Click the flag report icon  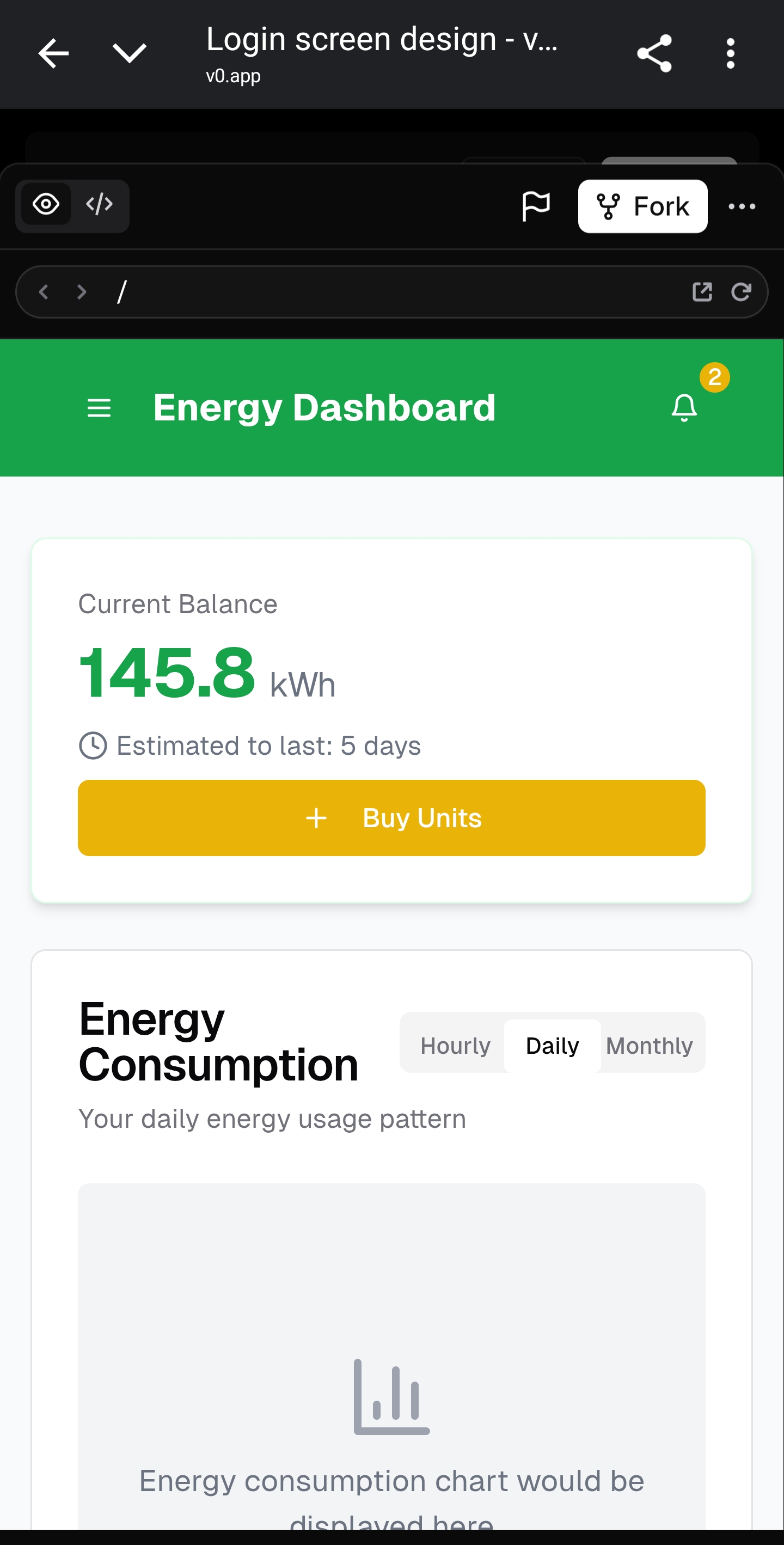tap(535, 206)
